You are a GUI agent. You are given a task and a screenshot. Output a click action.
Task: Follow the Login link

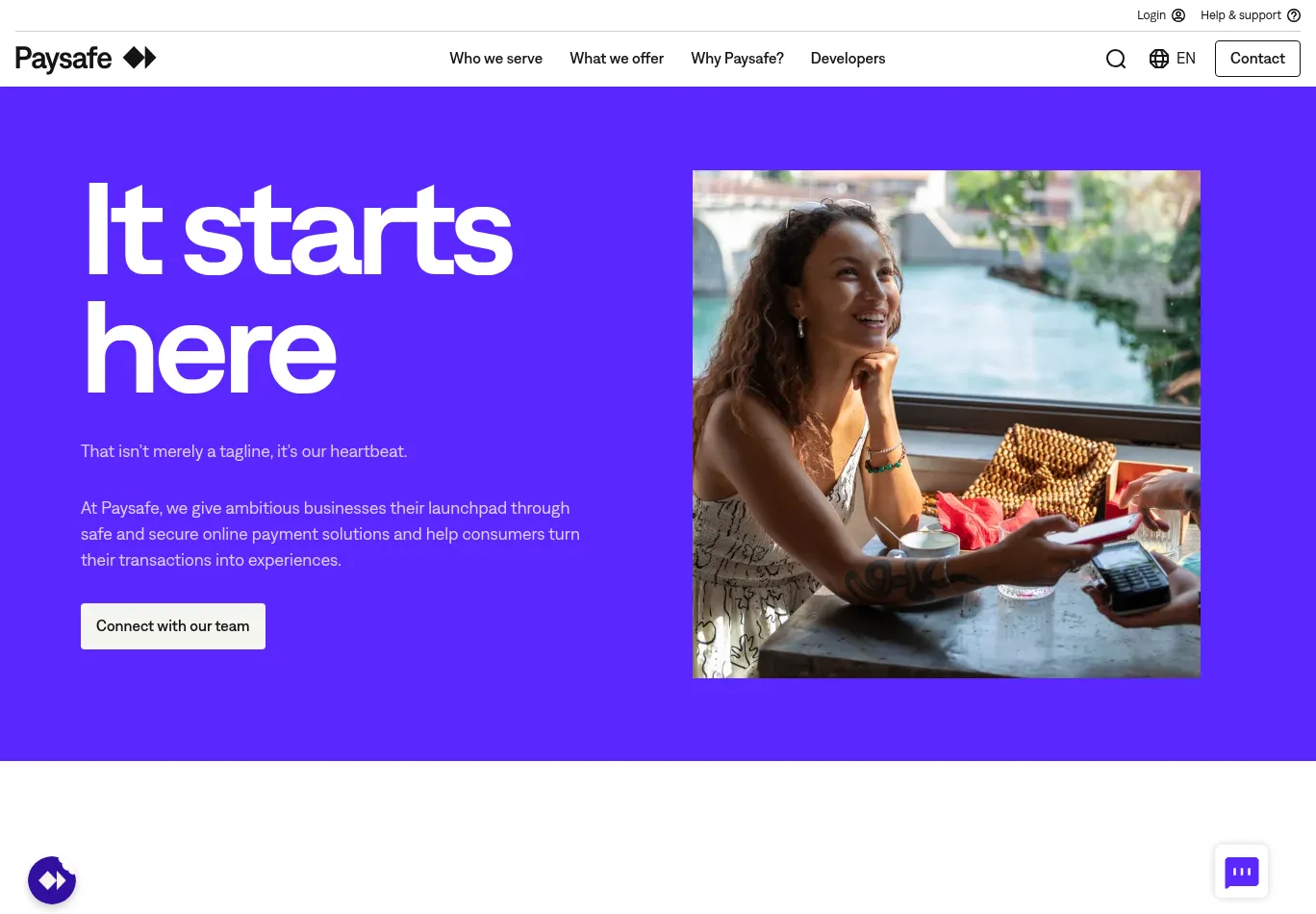coord(1151,15)
